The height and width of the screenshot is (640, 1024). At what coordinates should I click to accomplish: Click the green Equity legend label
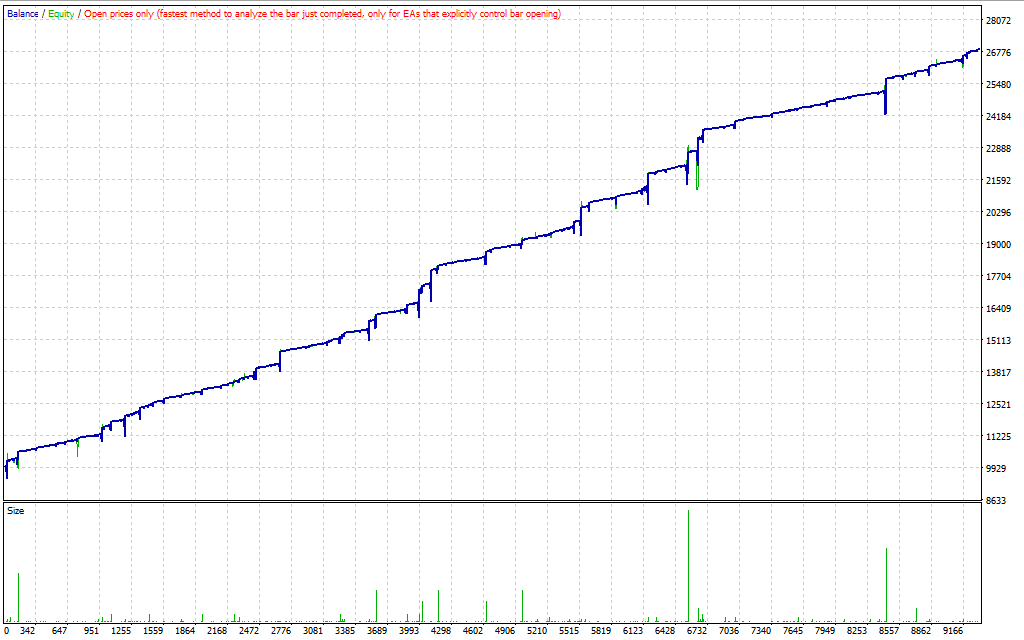[60, 14]
